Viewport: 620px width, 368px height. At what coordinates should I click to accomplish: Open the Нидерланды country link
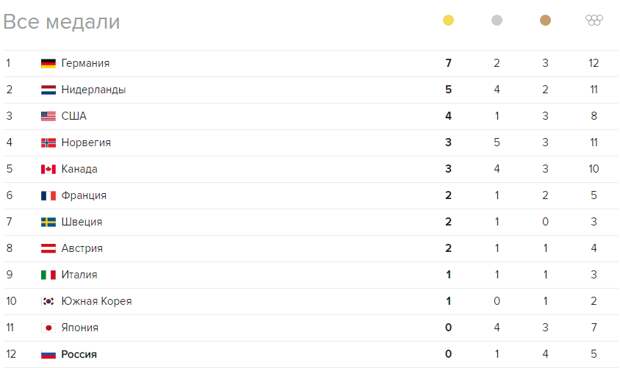click(x=93, y=90)
